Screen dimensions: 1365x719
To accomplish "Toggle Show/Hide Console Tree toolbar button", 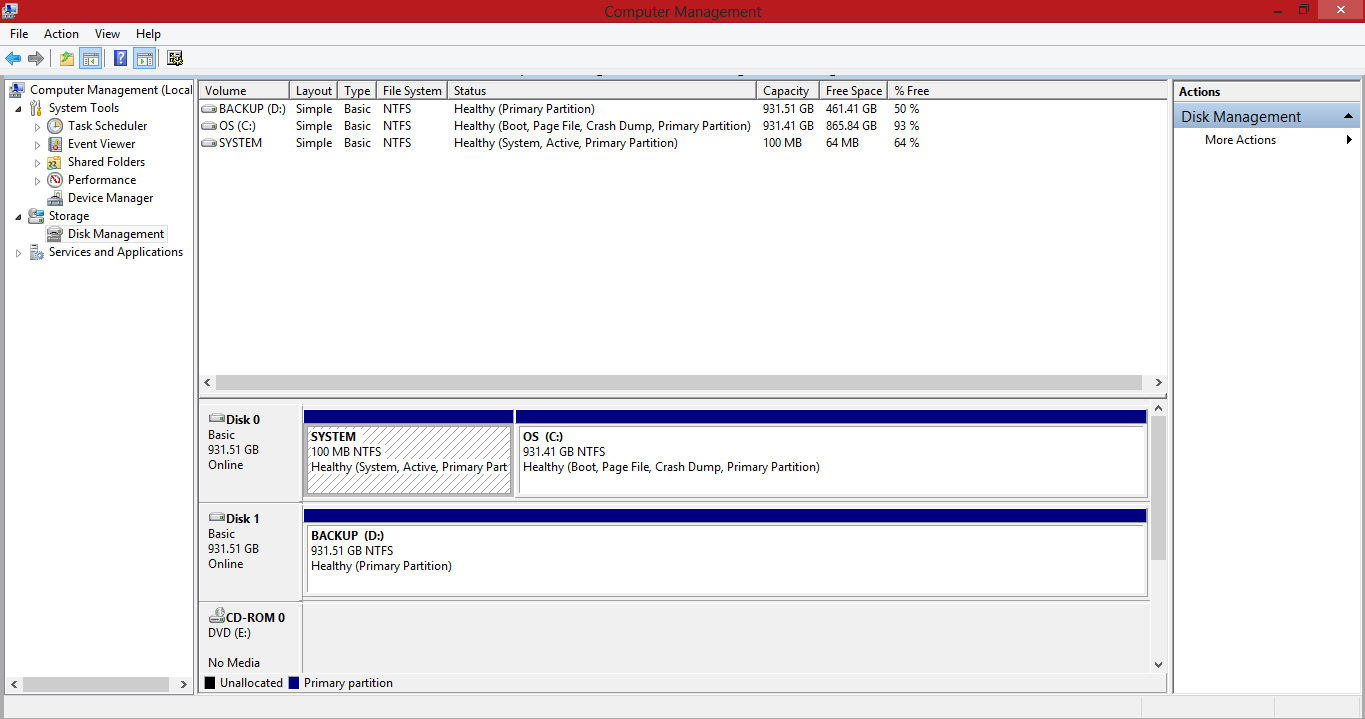I will [x=91, y=58].
